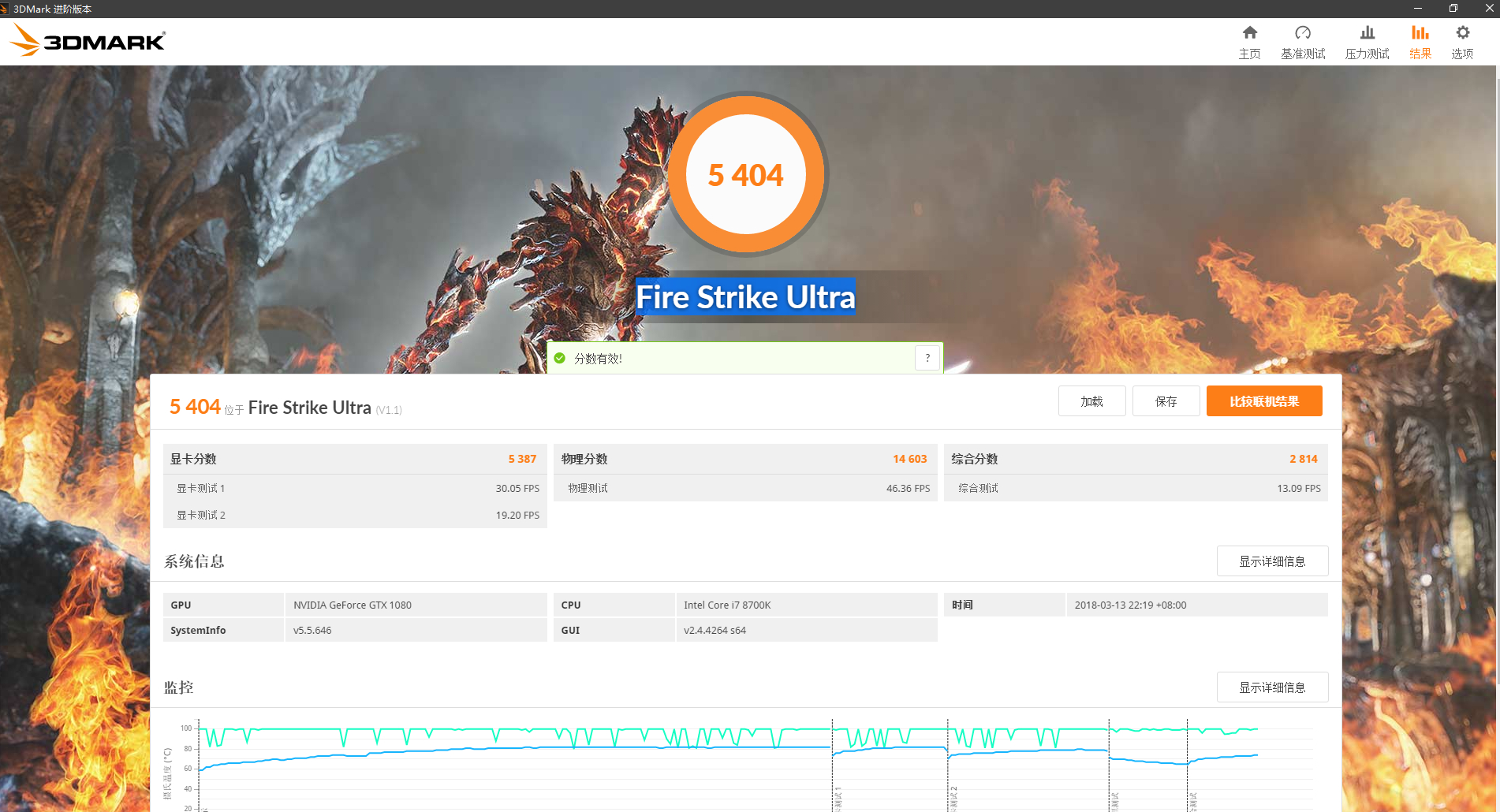Click the 3DMark logo
The image size is (1500, 812).
click(88, 40)
